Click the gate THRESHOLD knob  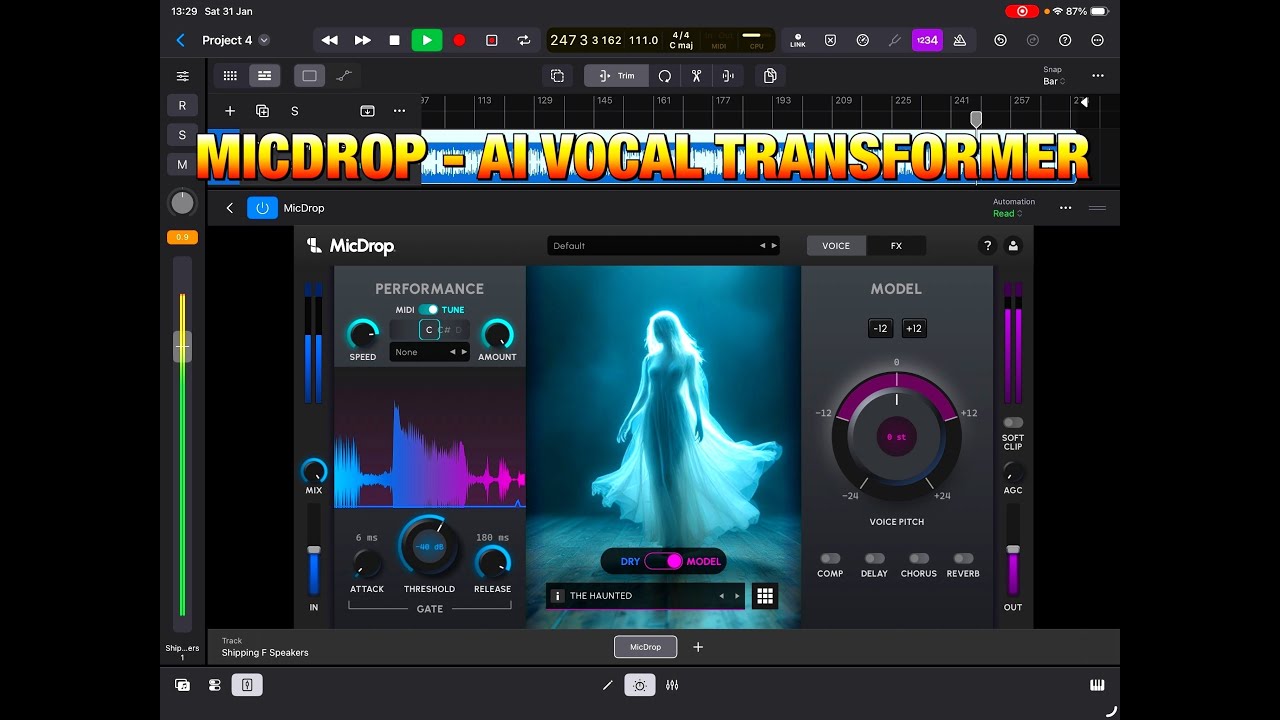point(429,547)
